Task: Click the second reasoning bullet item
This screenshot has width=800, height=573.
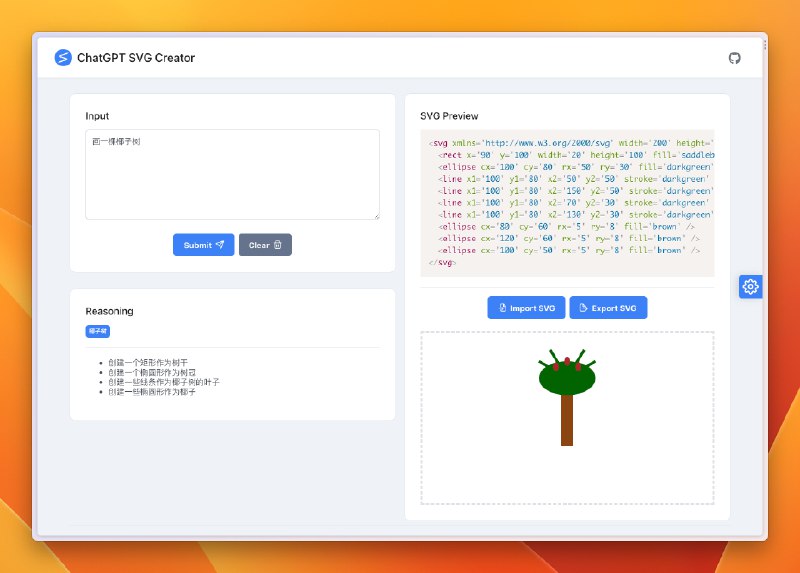Action: coord(152,372)
